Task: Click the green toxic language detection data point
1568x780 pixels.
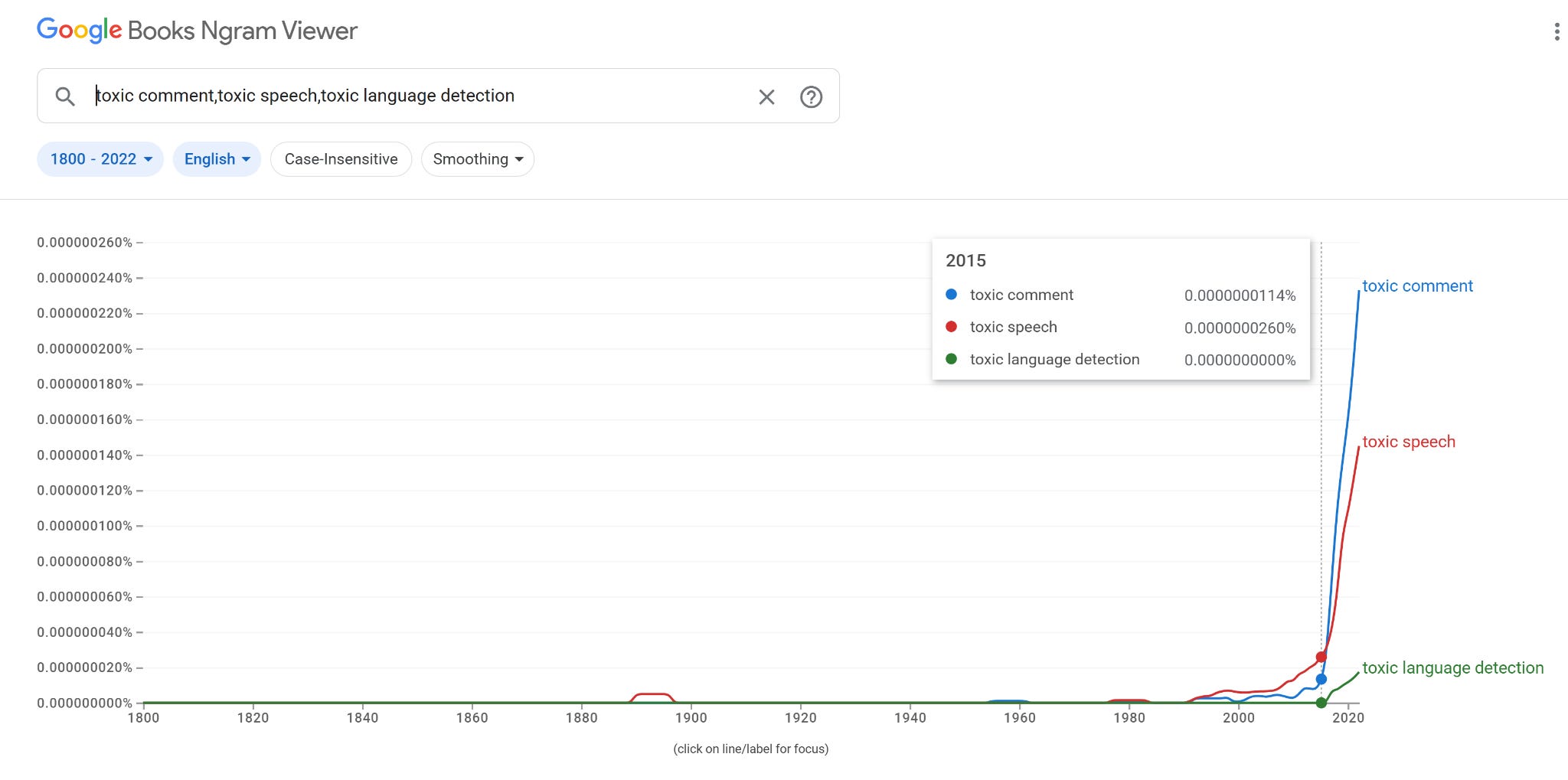Action: coord(1321,703)
